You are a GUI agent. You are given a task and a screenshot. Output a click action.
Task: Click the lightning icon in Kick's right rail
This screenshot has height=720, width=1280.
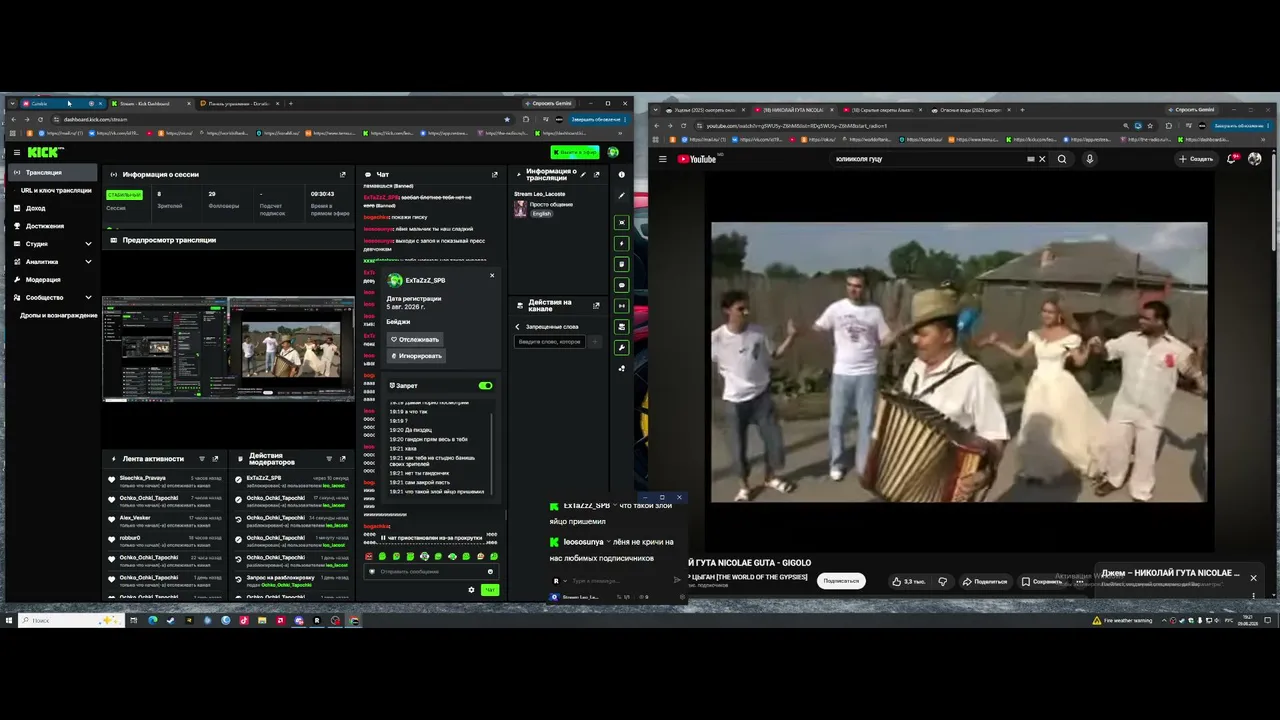click(x=622, y=243)
